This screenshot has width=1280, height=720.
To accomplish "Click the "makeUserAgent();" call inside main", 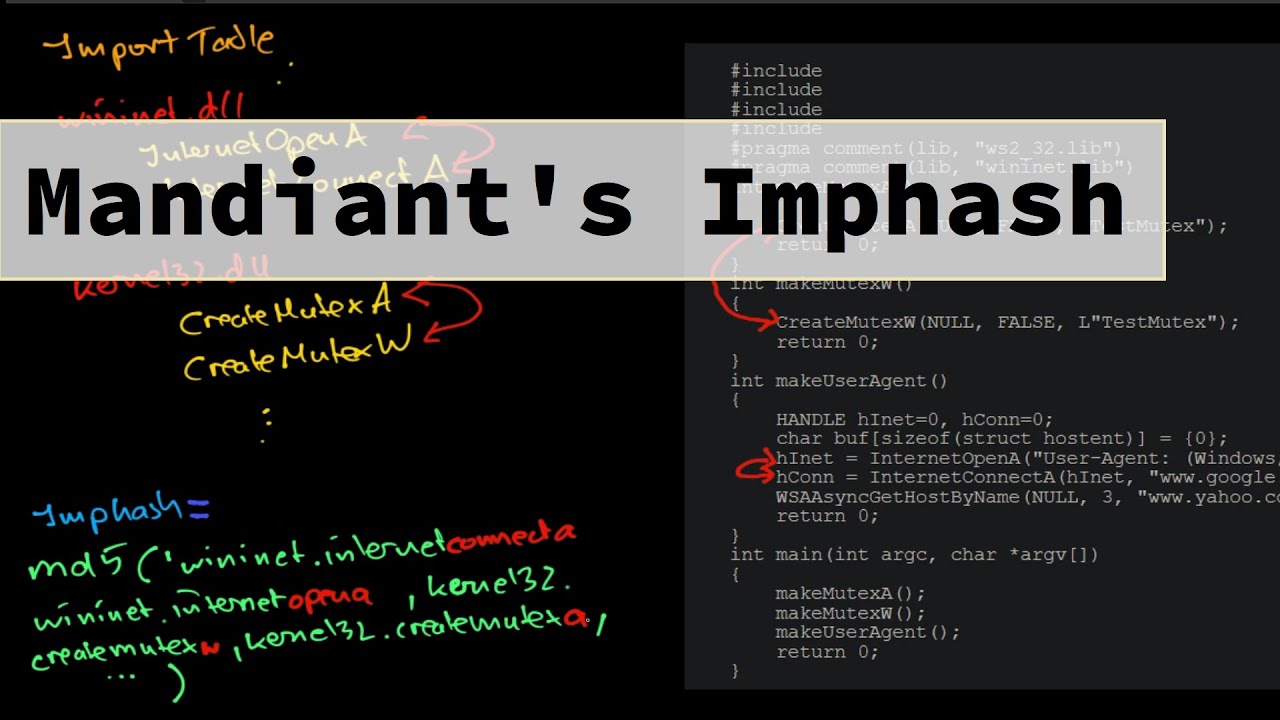I will [x=867, y=632].
